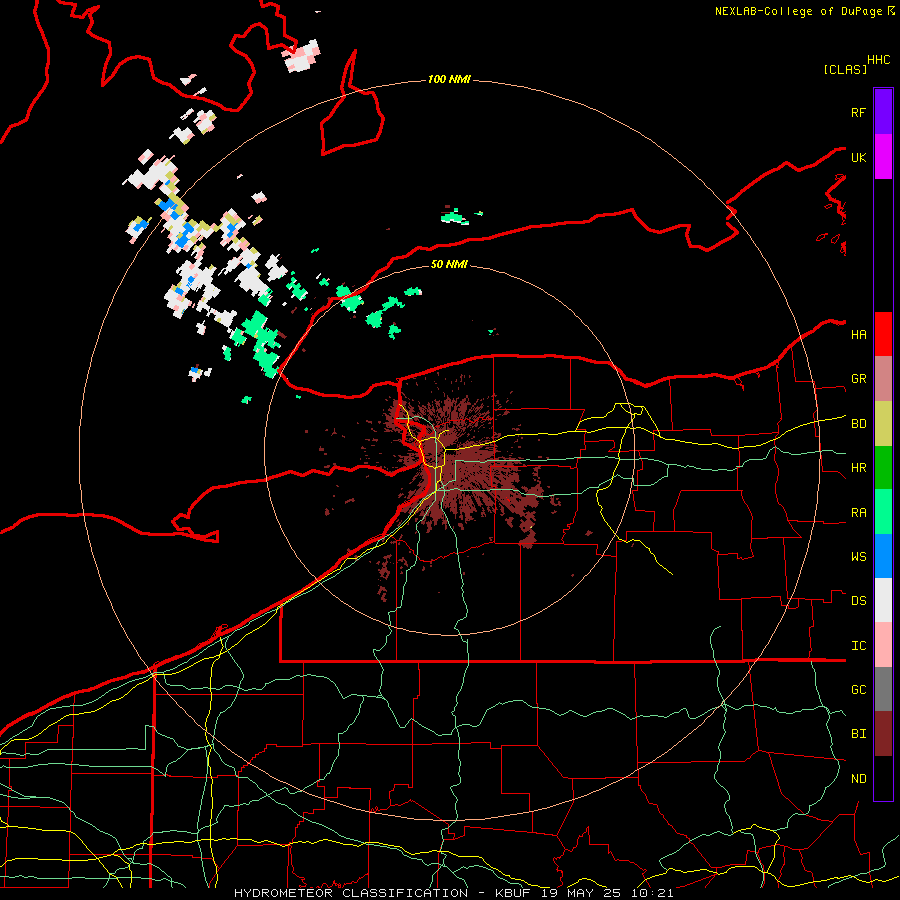Pick the HR green legend swatch
Viewport: 900px width, 900px height.
(x=883, y=467)
